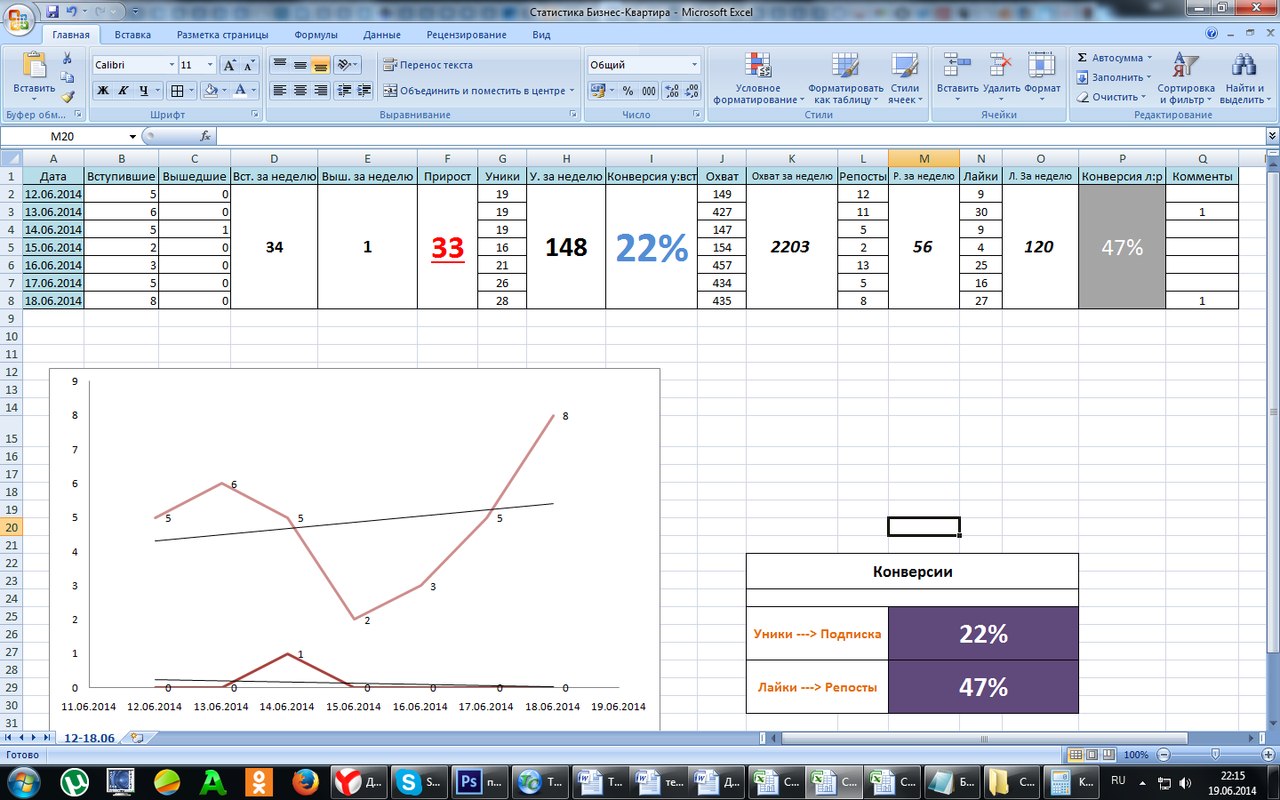Align text to the left
The image size is (1280, 800).
point(279,90)
